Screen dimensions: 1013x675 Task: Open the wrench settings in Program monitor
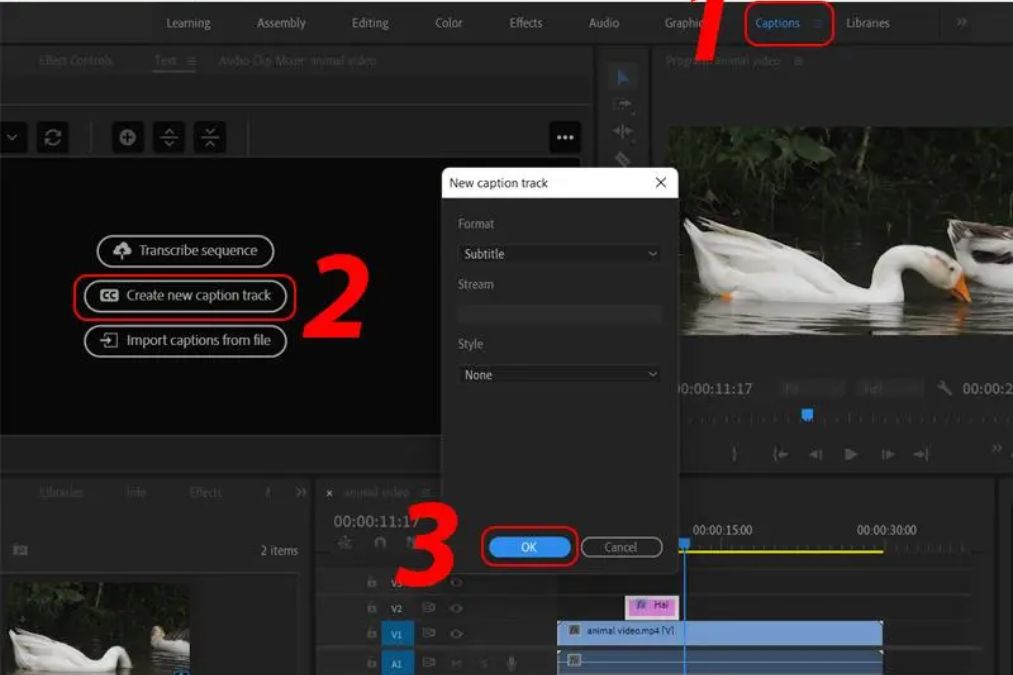click(944, 388)
